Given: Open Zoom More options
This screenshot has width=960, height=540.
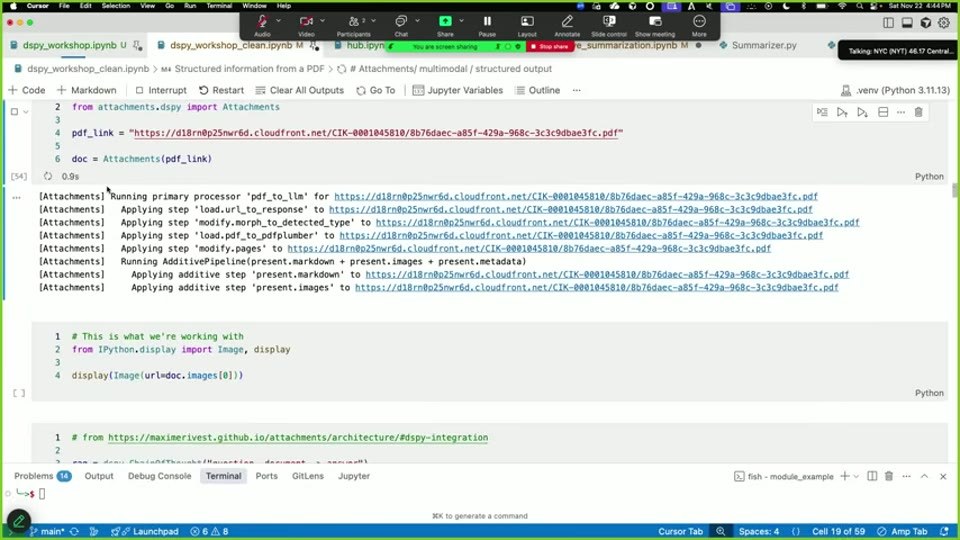Looking at the screenshot, I should [x=699, y=24].
